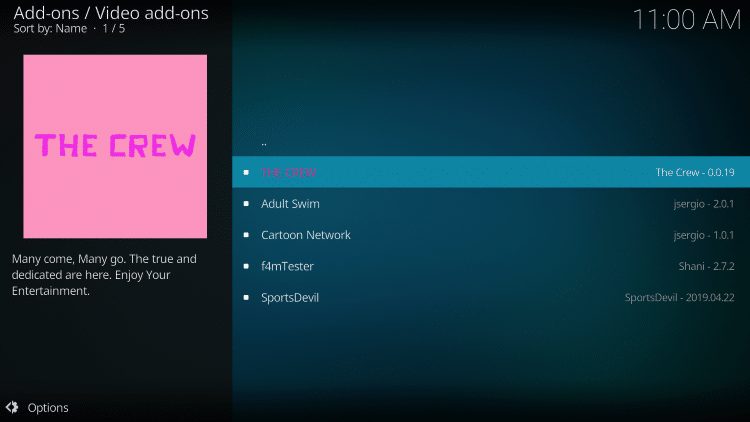Click jsergio - 2.0.1 version text
Viewport: 750px width, 422px height.
704,204
